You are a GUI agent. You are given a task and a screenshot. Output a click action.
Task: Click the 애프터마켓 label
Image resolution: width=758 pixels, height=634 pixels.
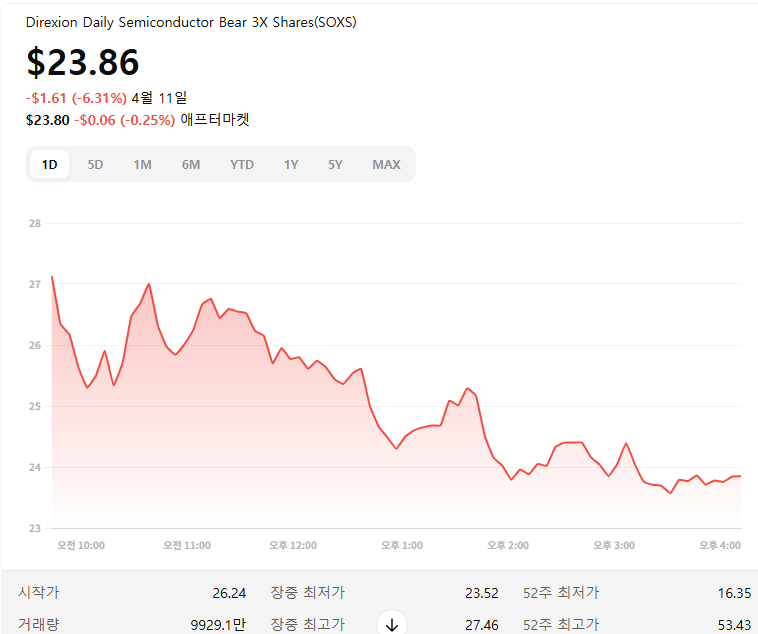pyautogui.click(x=215, y=119)
